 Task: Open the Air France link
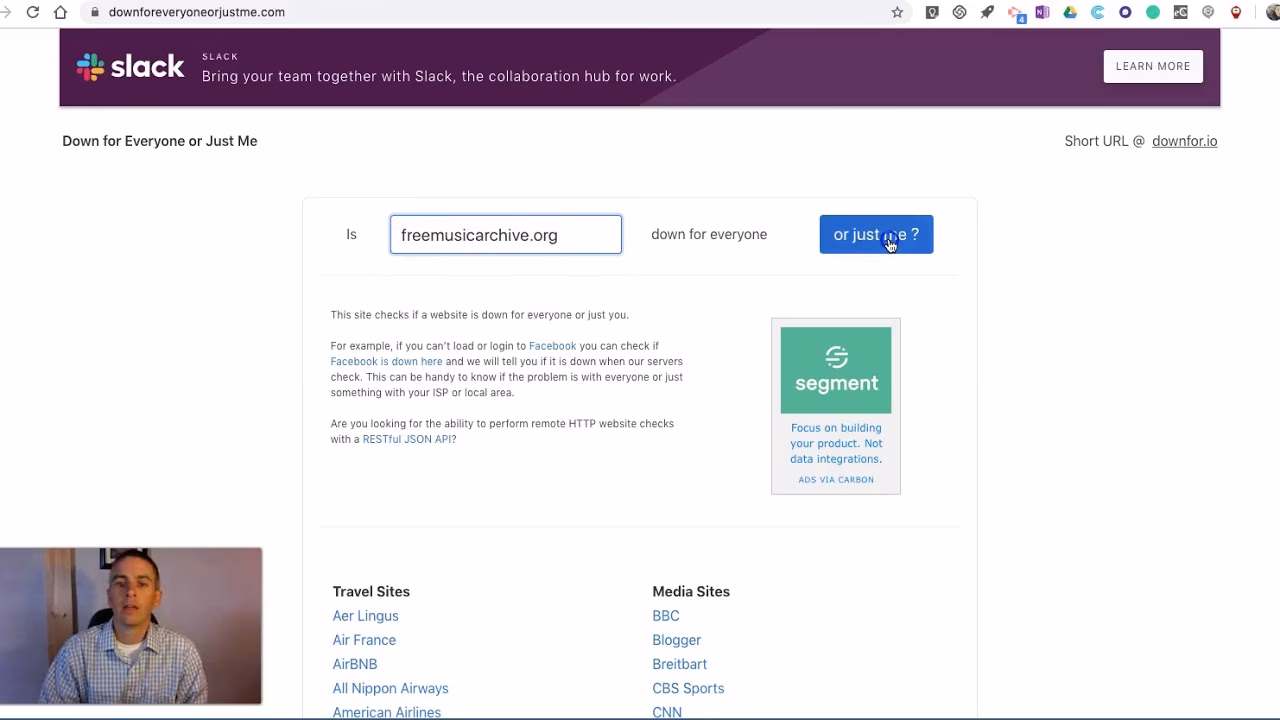(x=364, y=640)
